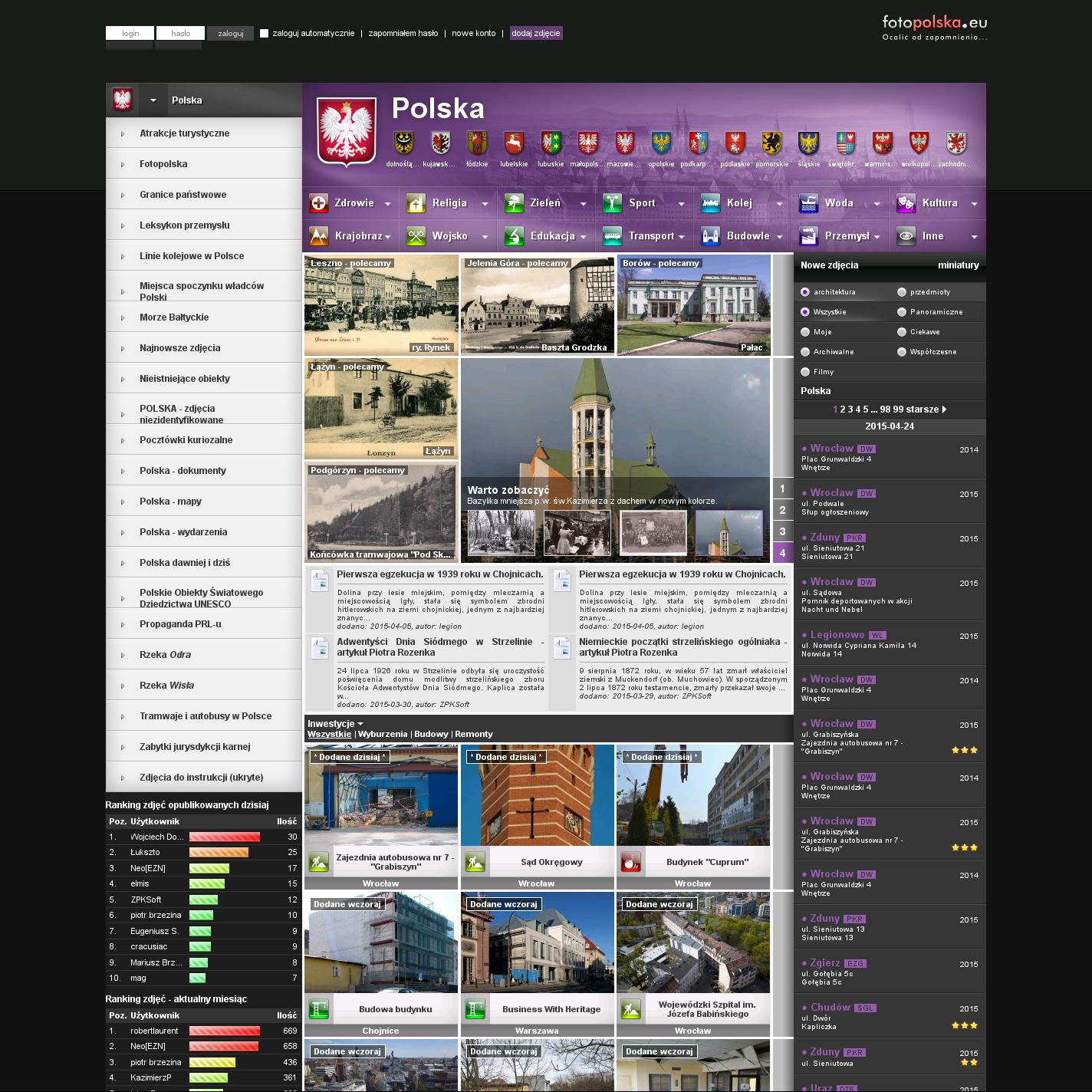Select the Wojsko crossed swords icon

click(x=416, y=236)
